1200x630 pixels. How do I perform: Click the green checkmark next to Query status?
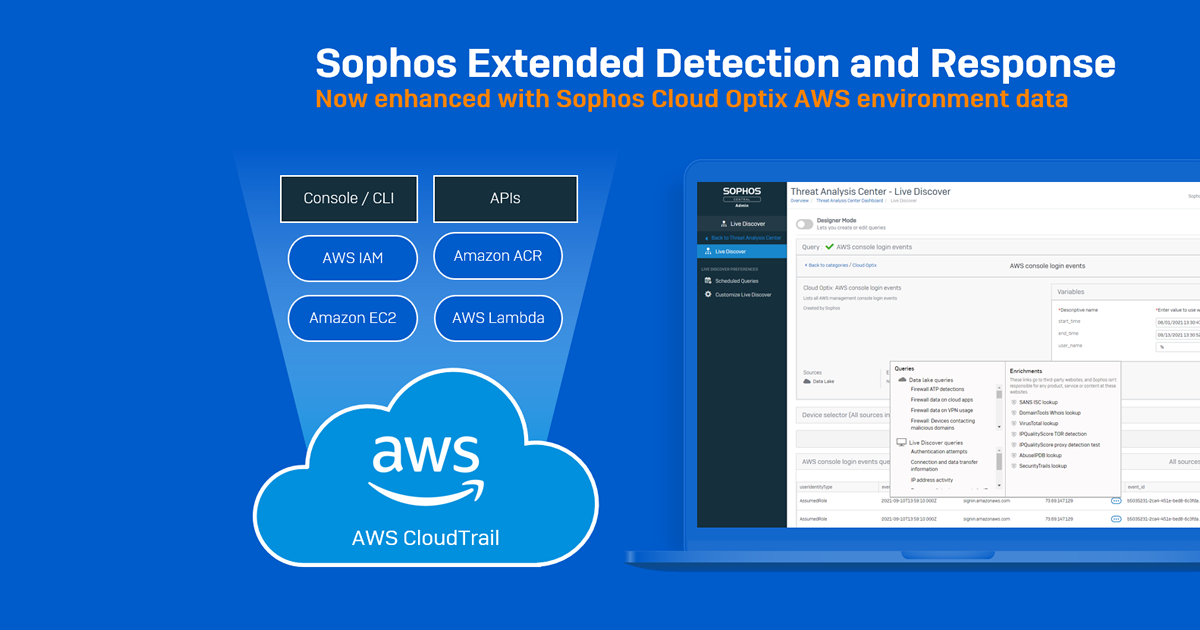[x=829, y=246]
